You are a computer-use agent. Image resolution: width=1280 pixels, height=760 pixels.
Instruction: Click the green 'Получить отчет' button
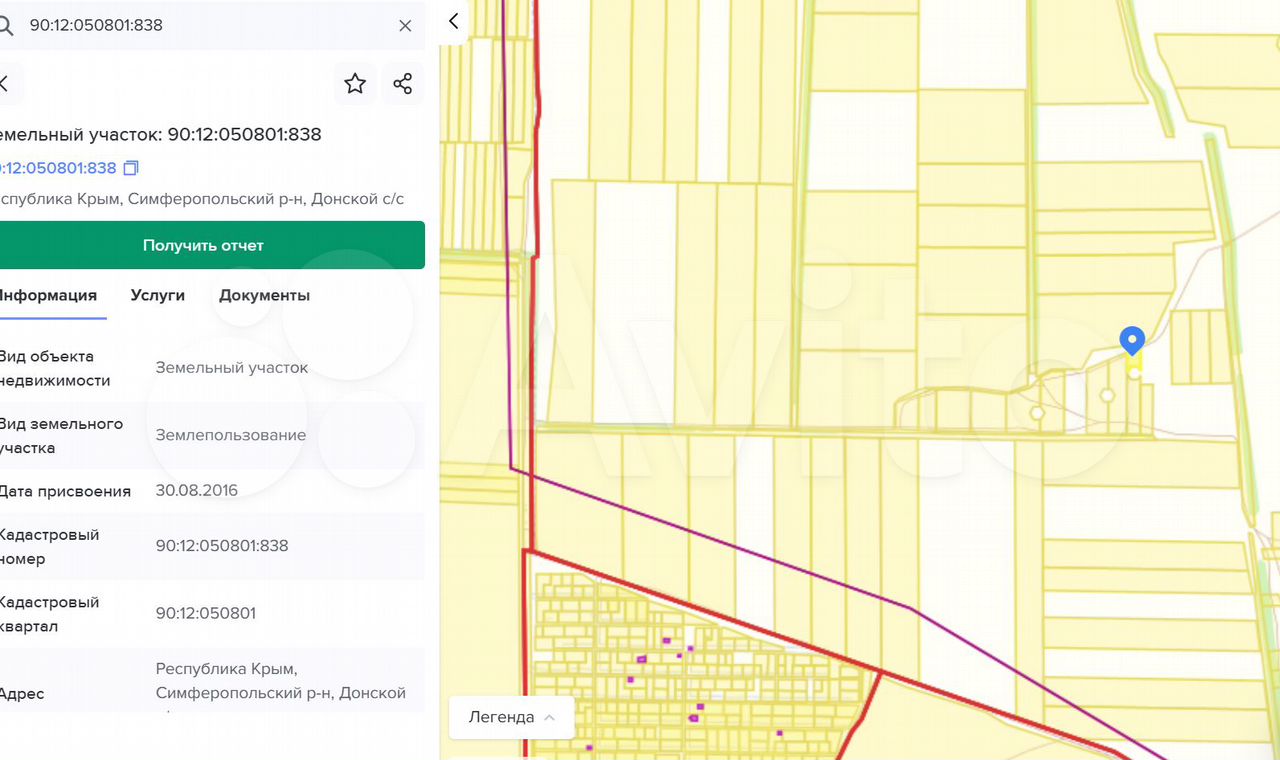210,245
